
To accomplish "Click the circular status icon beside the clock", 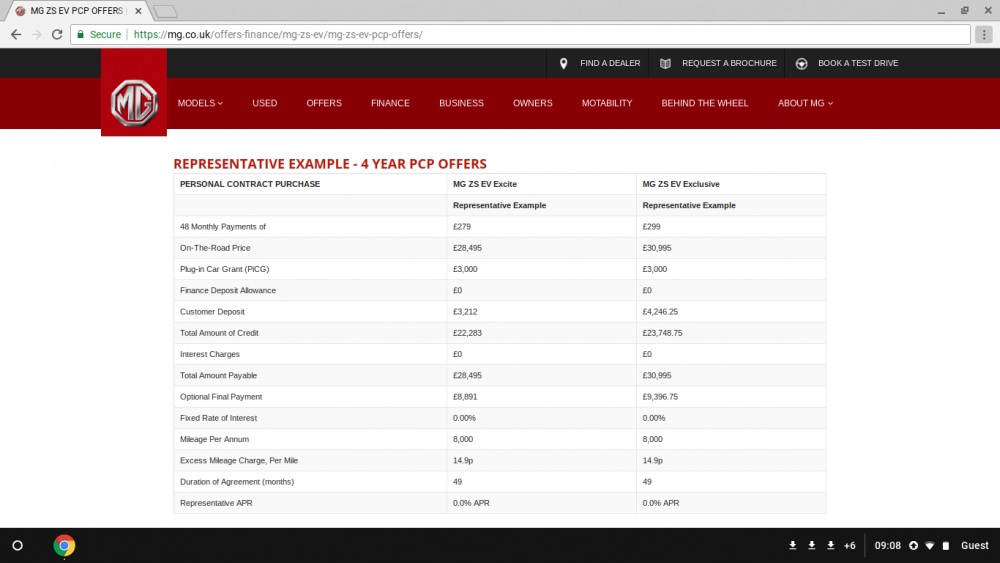I will click(x=913, y=546).
